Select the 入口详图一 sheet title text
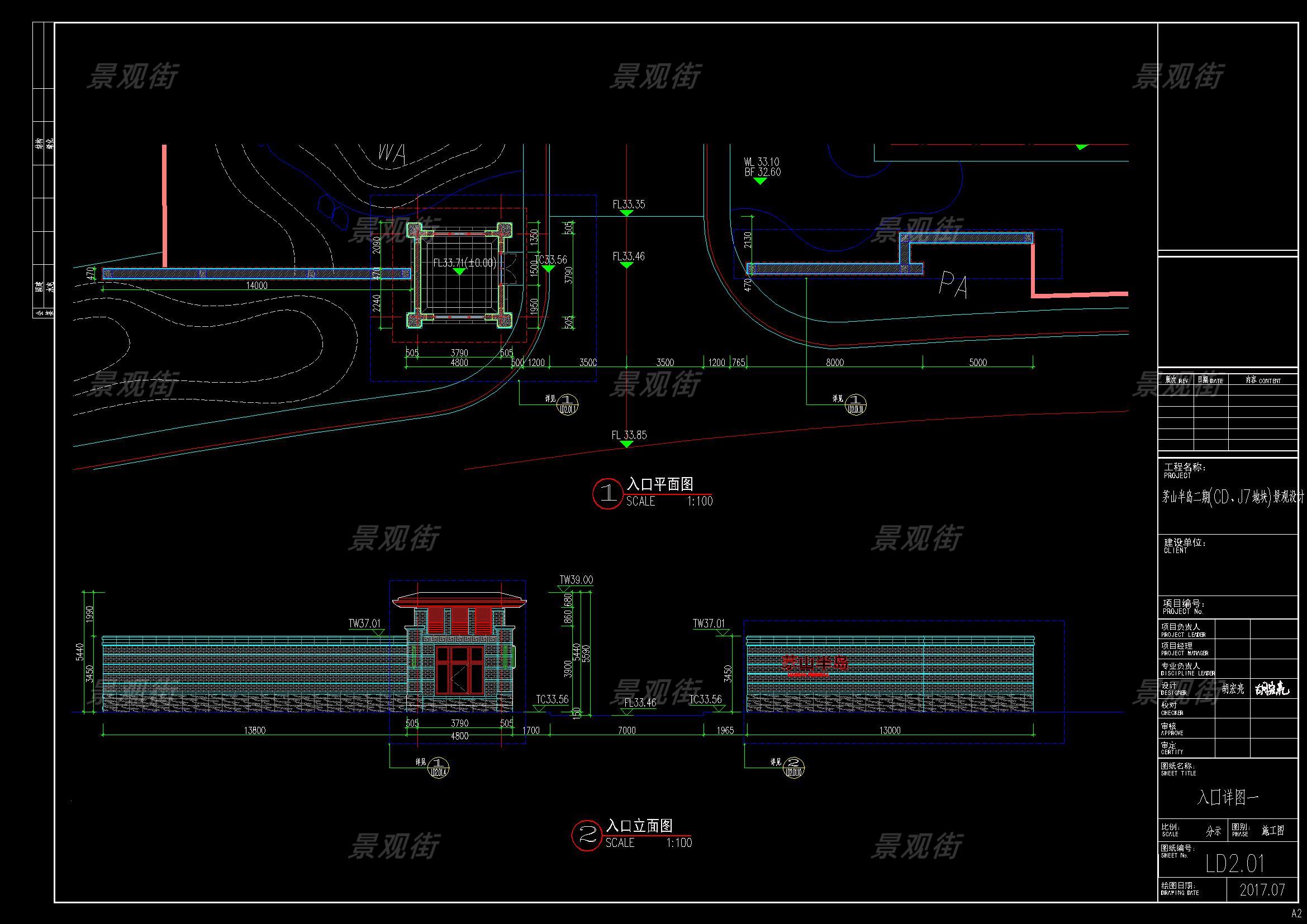This screenshot has height=924, width=1307. click(x=1227, y=797)
